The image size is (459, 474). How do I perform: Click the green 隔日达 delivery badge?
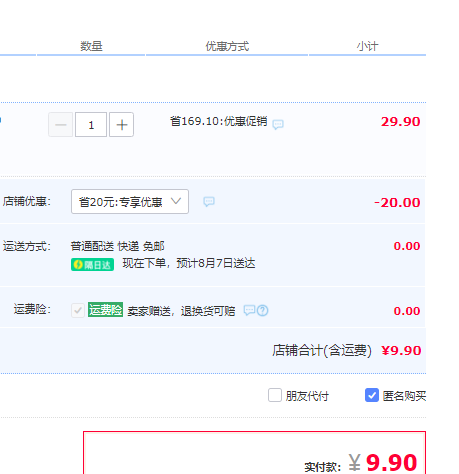pos(92,265)
